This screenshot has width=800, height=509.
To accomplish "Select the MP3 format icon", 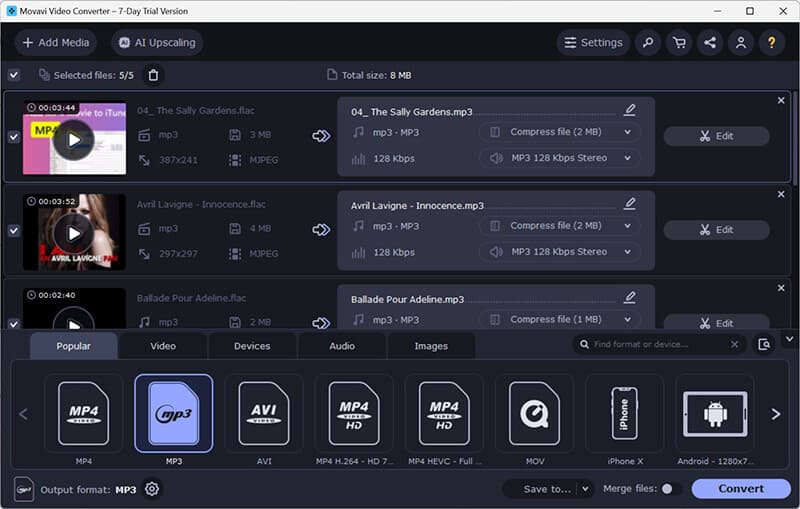I will 173,414.
